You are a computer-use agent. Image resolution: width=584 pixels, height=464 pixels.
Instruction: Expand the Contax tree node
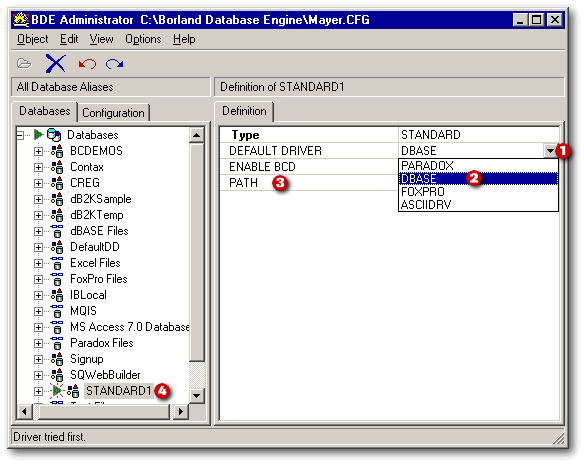(x=38, y=168)
